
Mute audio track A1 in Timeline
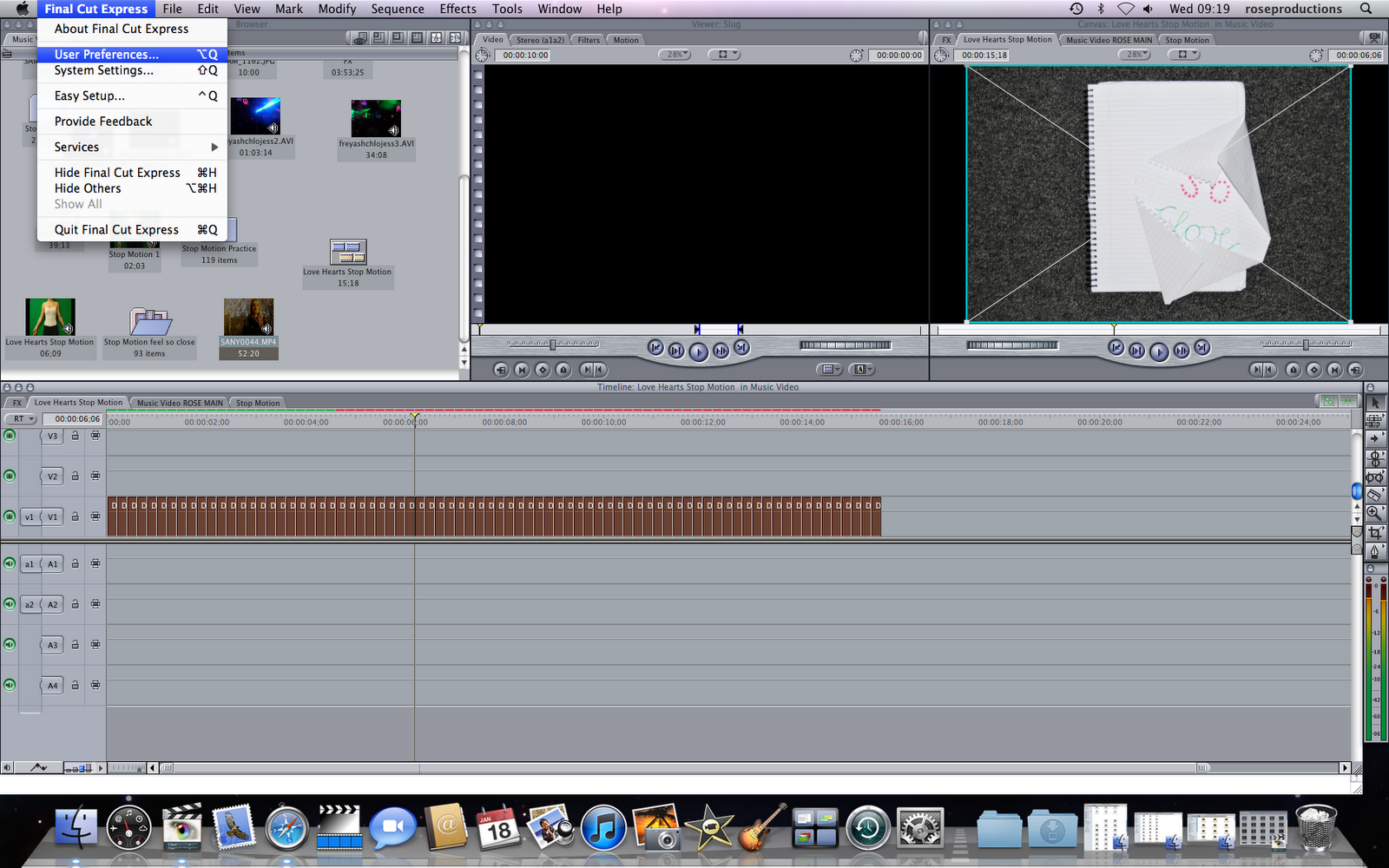pos(10,563)
